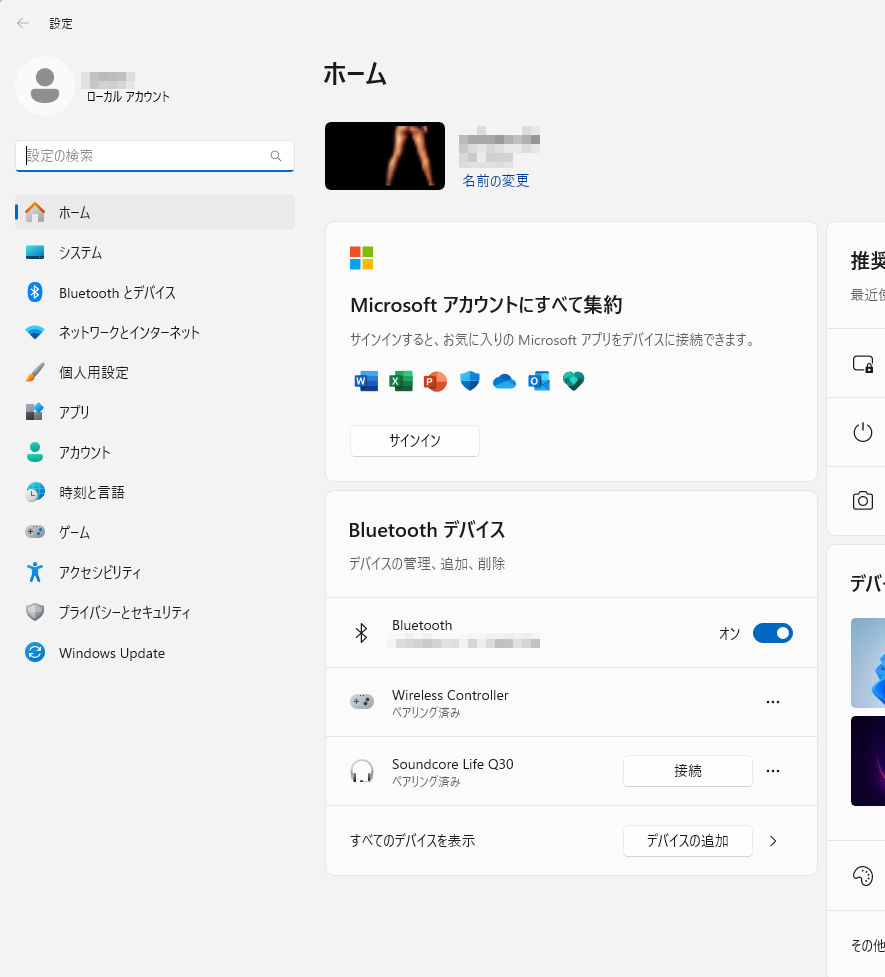The height and width of the screenshot is (977, 885).
Task: Focus the 設定の検索 search field
Action: point(145,156)
